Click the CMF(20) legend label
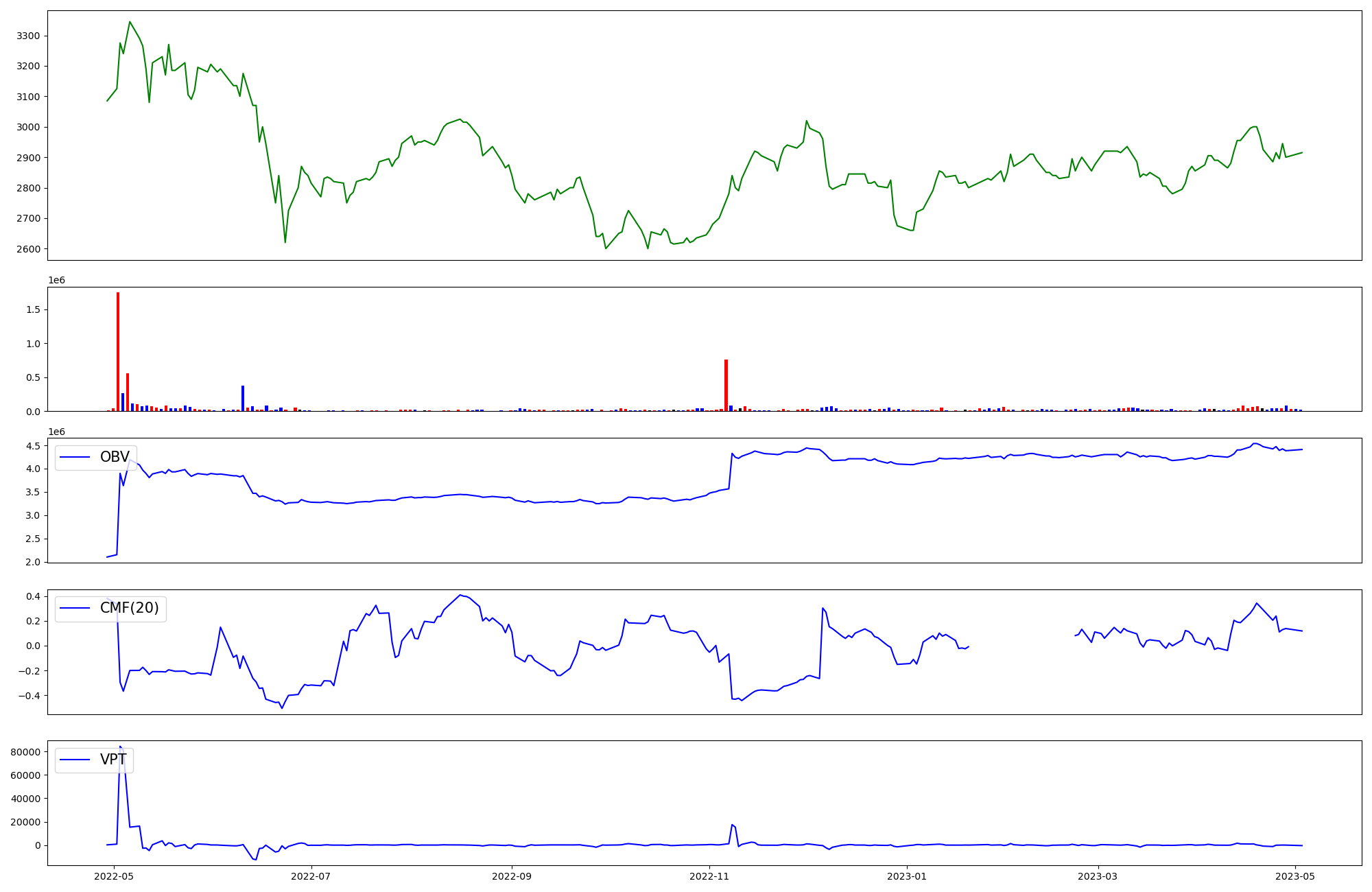1372x892 pixels. point(129,608)
